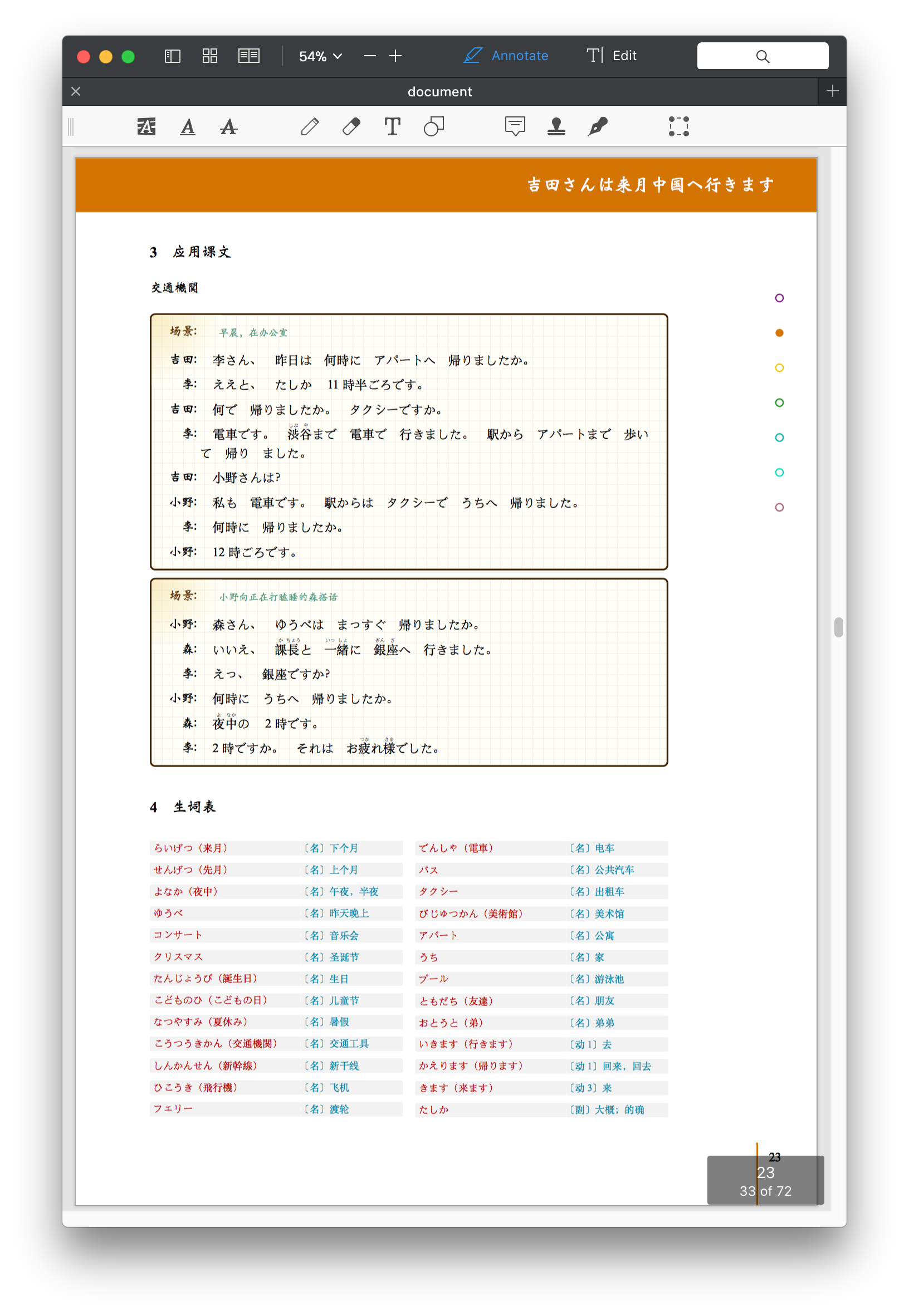The width and height of the screenshot is (909, 1316).
Task: Close the document tab
Action: coord(76,91)
